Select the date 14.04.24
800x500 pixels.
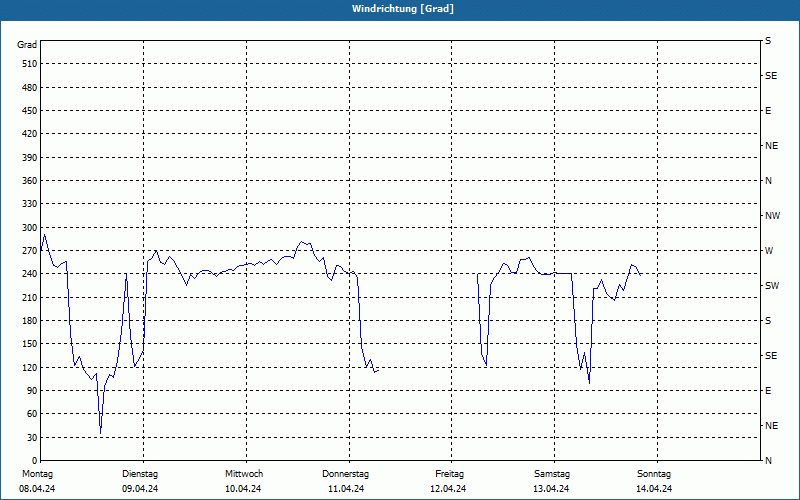pyautogui.click(x=654, y=489)
